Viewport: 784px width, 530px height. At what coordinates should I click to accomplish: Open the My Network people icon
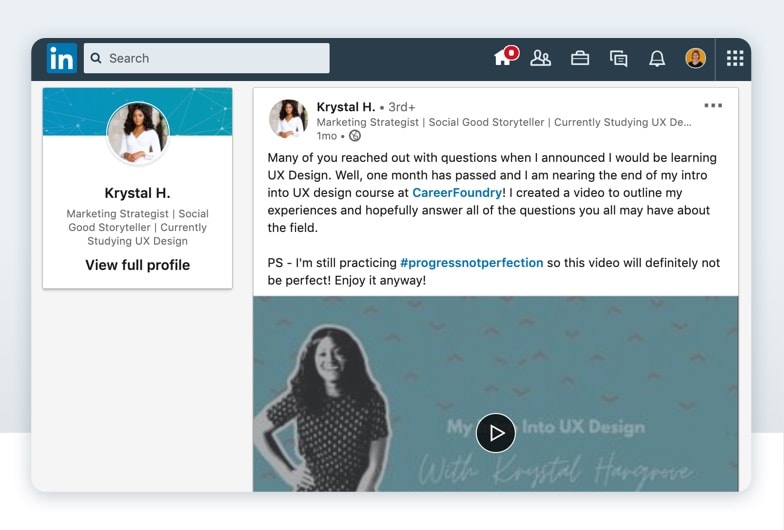[541, 58]
